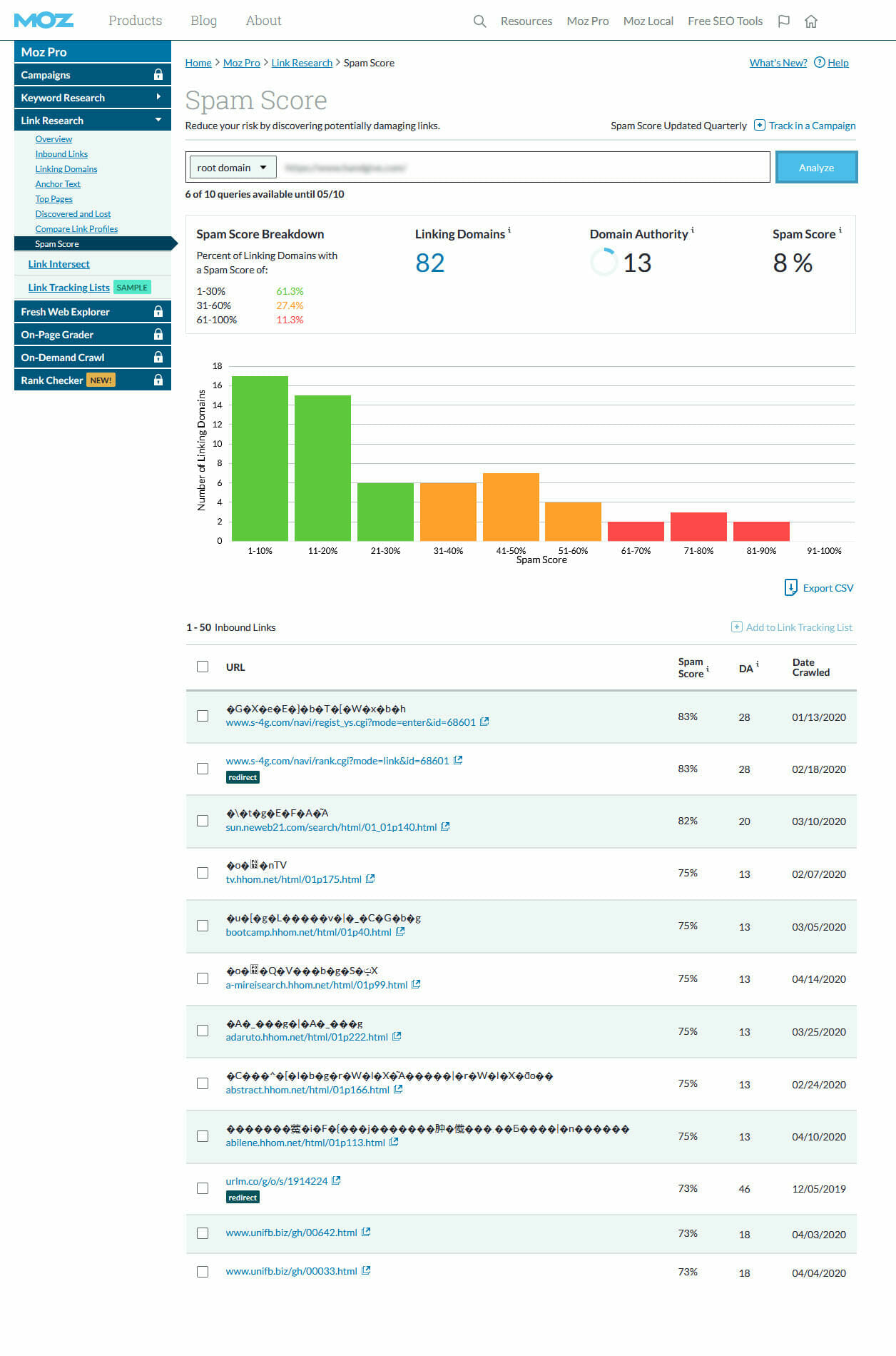Click the Analyze button

click(x=816, y=168)
